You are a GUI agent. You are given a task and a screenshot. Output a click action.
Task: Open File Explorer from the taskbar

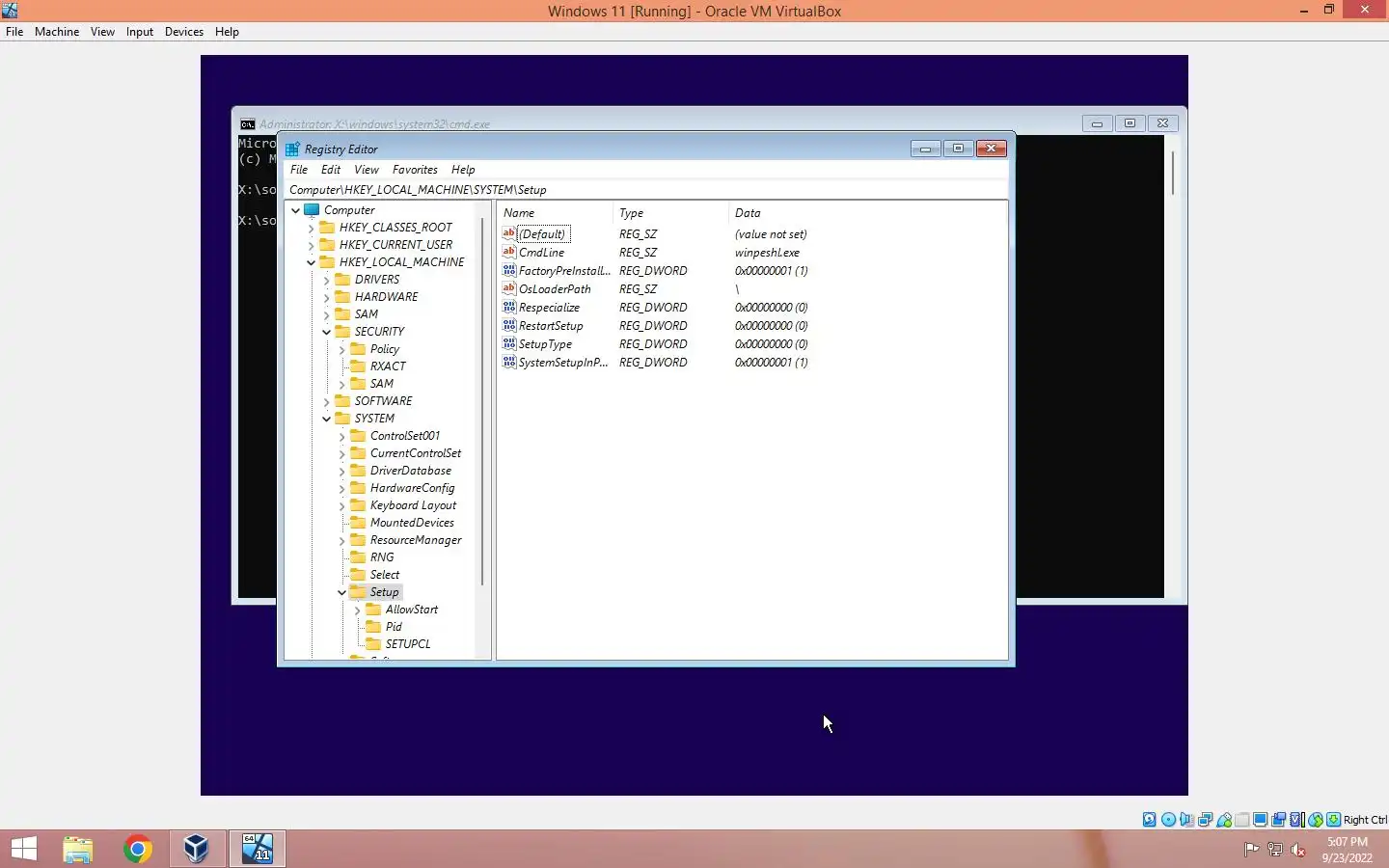pyautogui.click(x=78, y=849)
